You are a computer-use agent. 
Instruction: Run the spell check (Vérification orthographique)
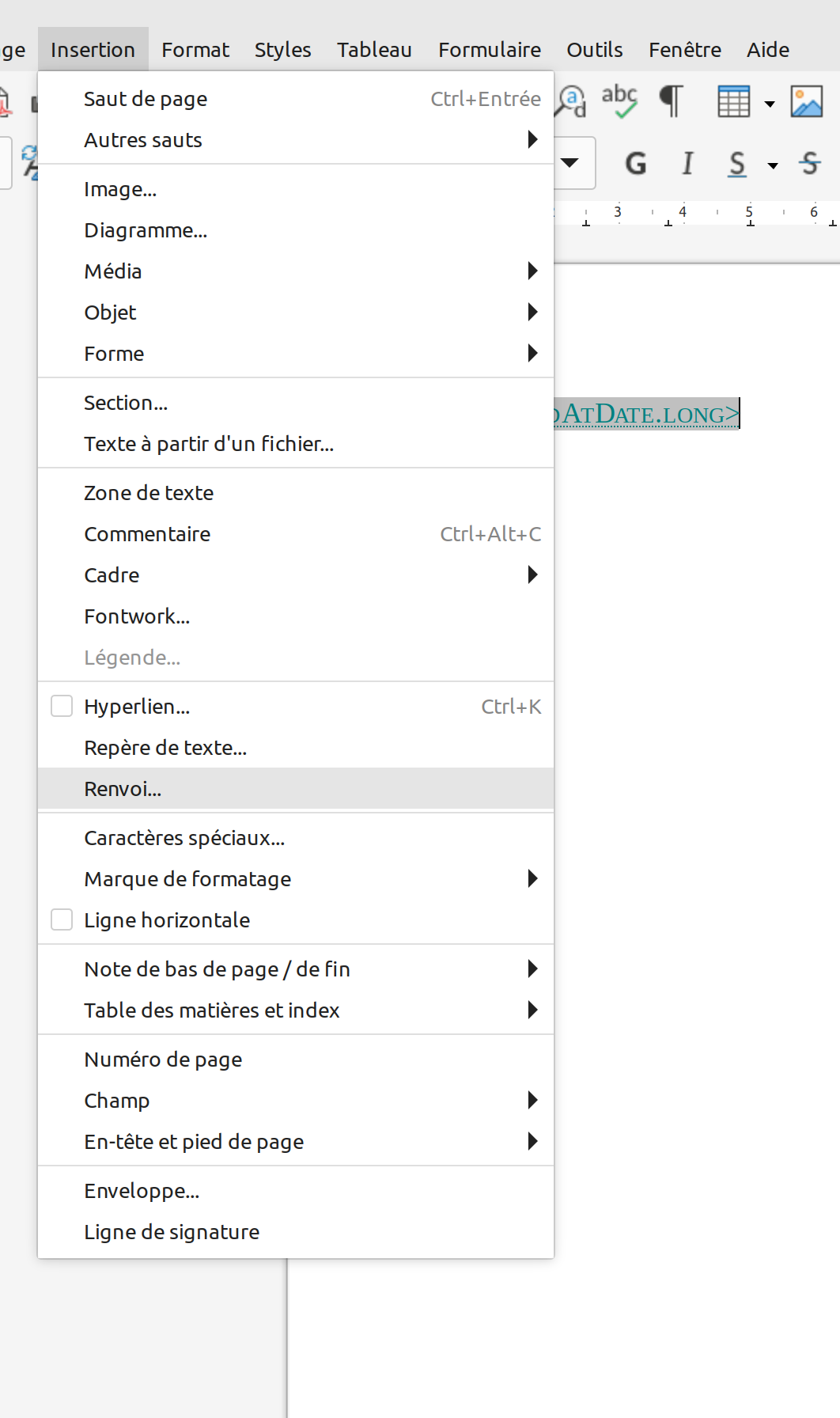tap(620, 100)
